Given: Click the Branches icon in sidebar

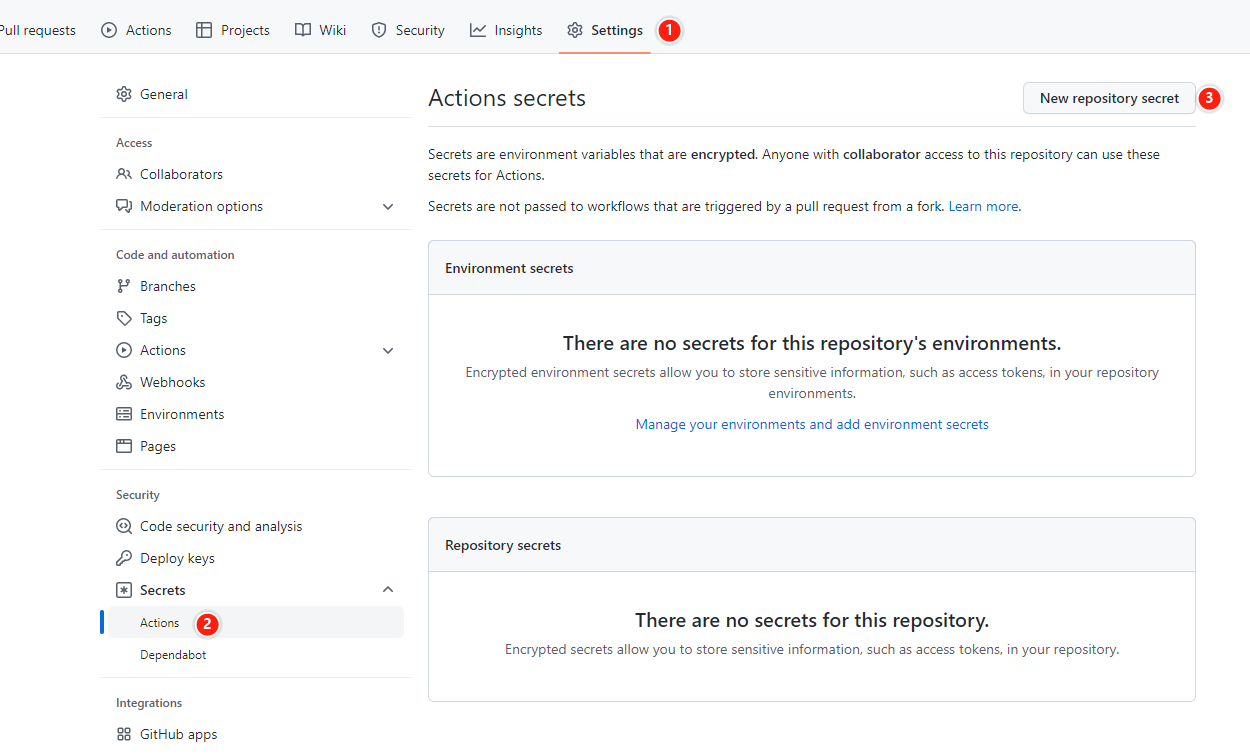Looking at the screenshot, I should pos(124,286).
